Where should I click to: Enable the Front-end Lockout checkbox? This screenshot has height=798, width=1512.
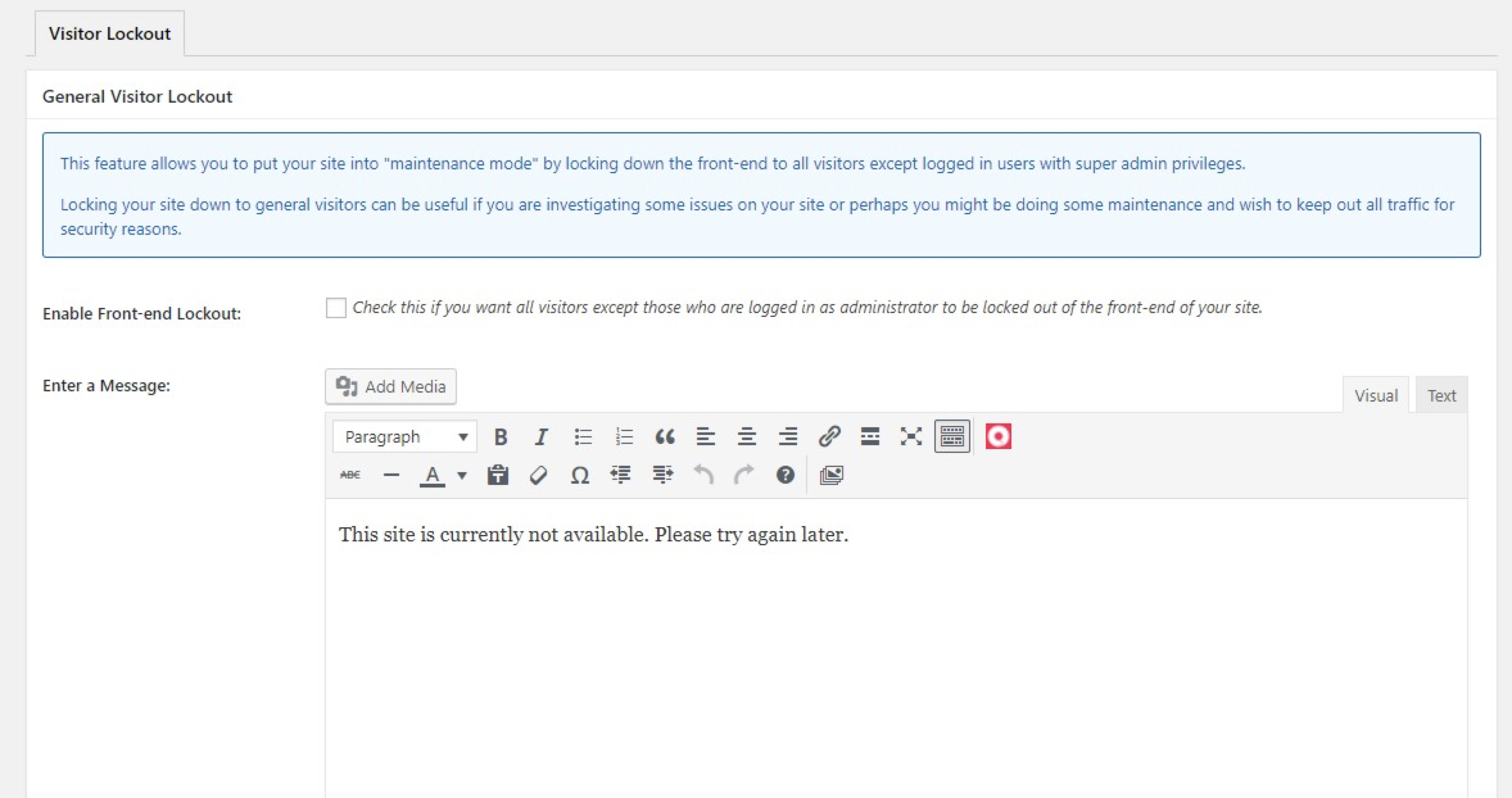coord(336,308)
